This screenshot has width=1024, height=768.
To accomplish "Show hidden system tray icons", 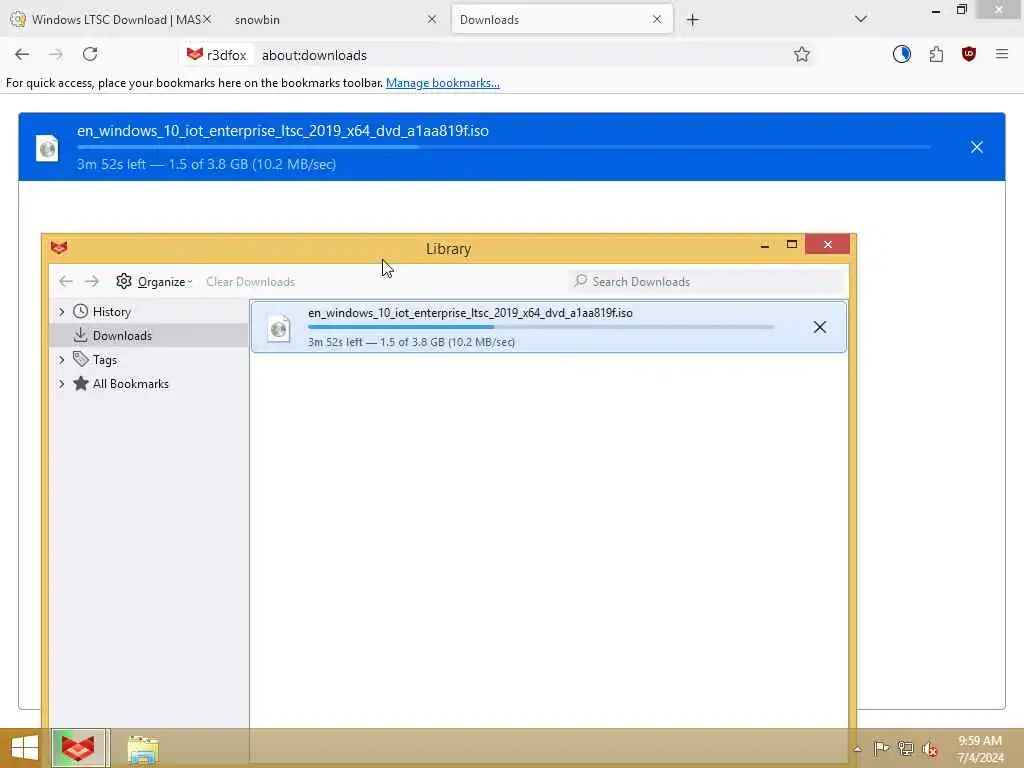I will (857, 749).
